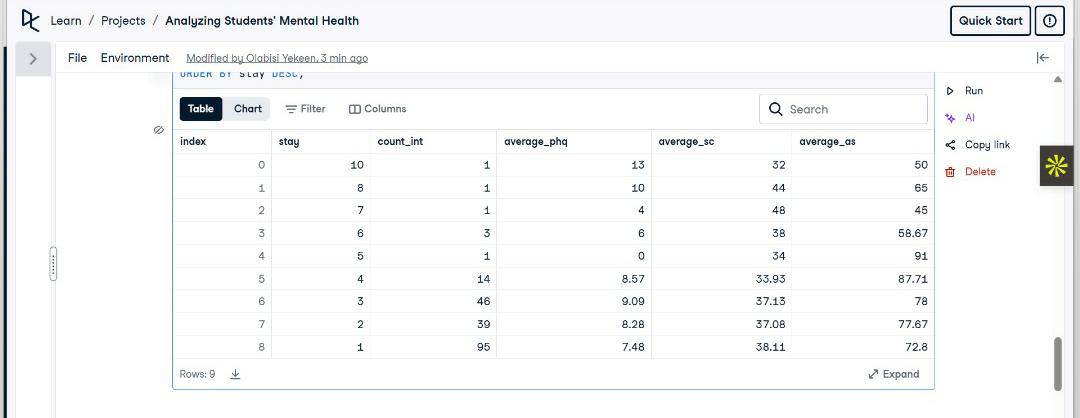Image resolution: width=1080 pixels, height=418 pixels.
Task: Click in the table Search field
Action: pos(843,109)
